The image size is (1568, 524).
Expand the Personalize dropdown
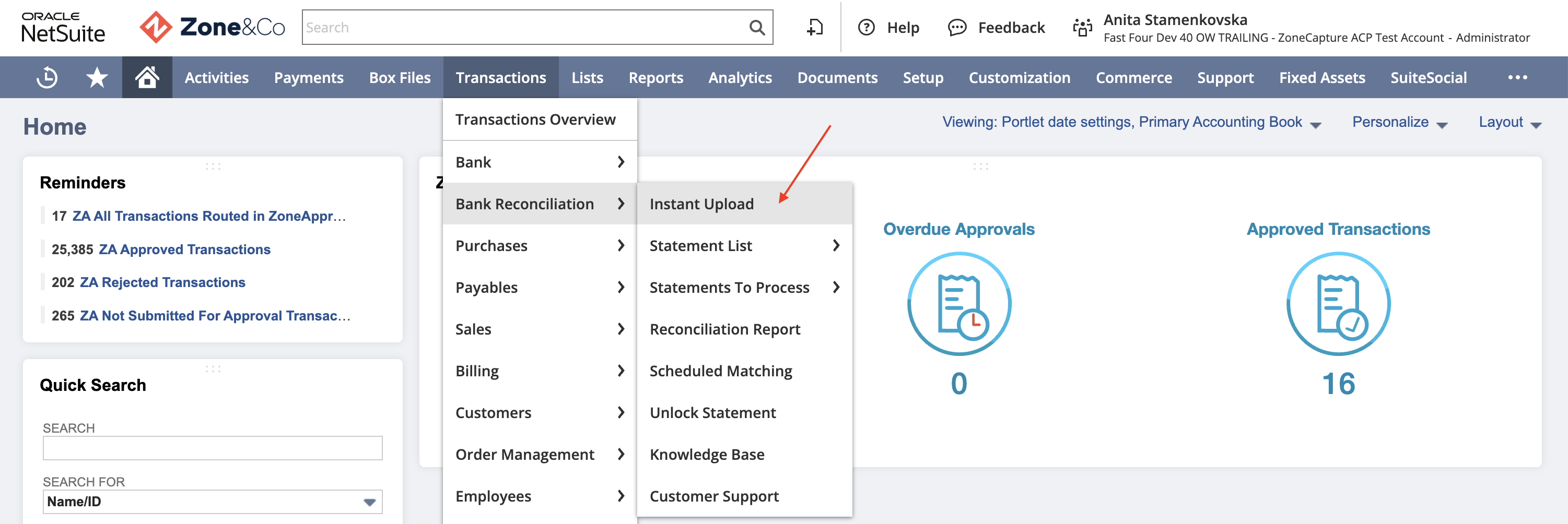coord(1399,122)
